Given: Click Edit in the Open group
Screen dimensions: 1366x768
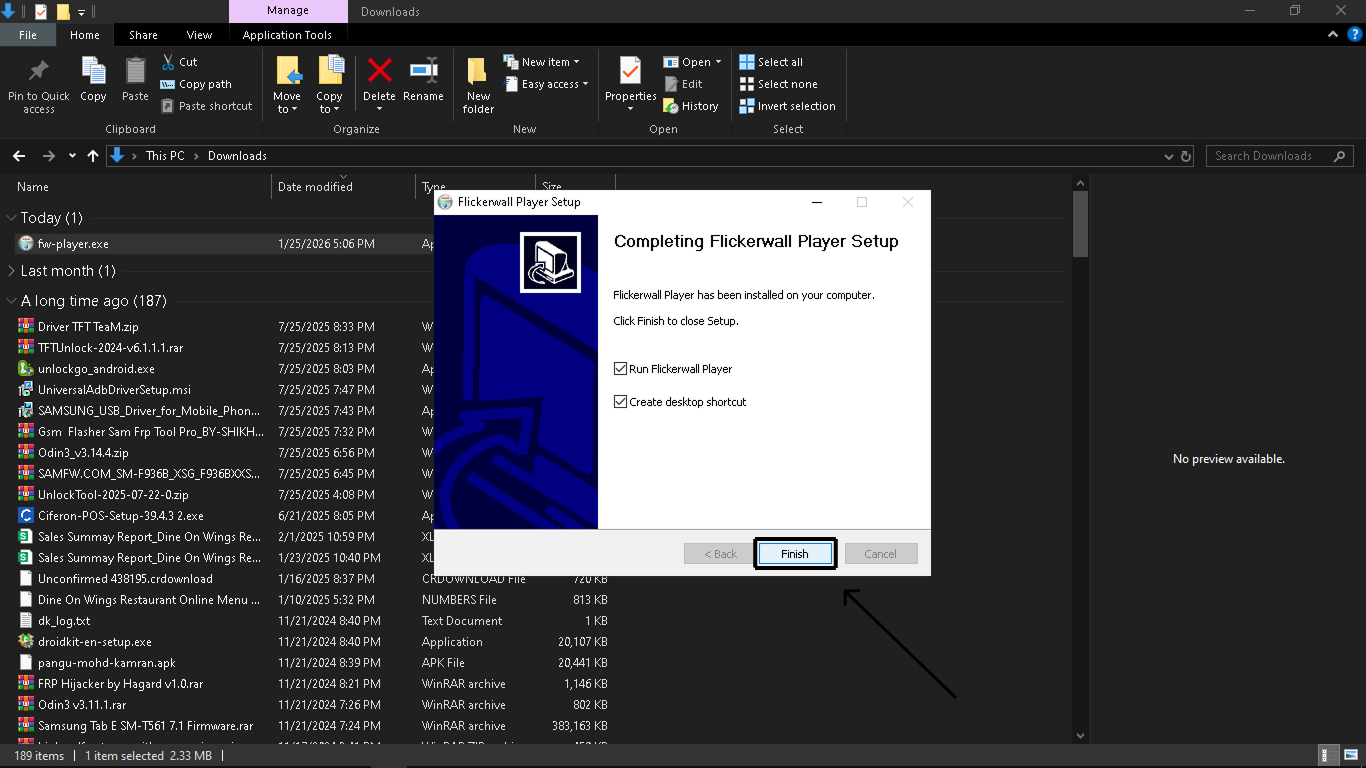Looking at the screenshot, I should [683, 84].
